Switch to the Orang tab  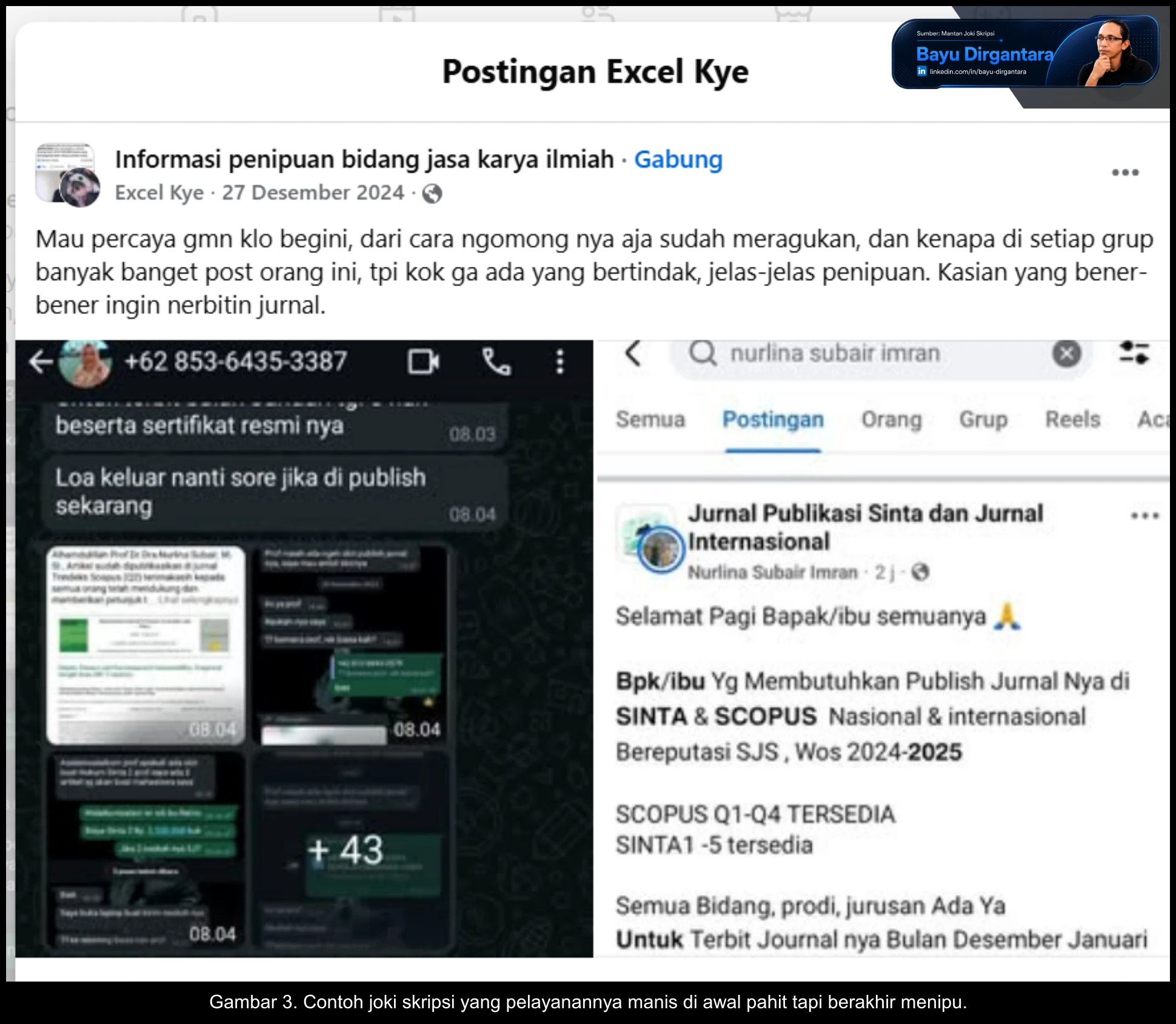(x=892, y=420)
